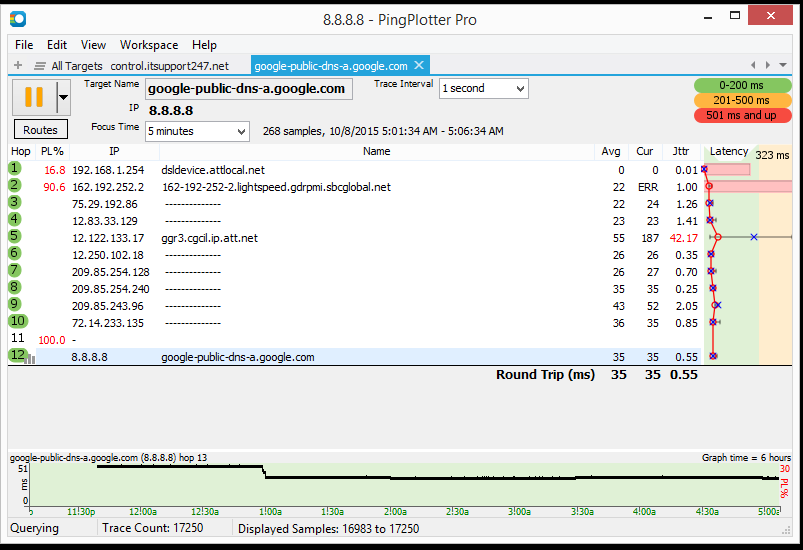The width and height of the screenshot is (803, 550).
Task: Open the Focus Time dropdown
Action: coord(197,131)
